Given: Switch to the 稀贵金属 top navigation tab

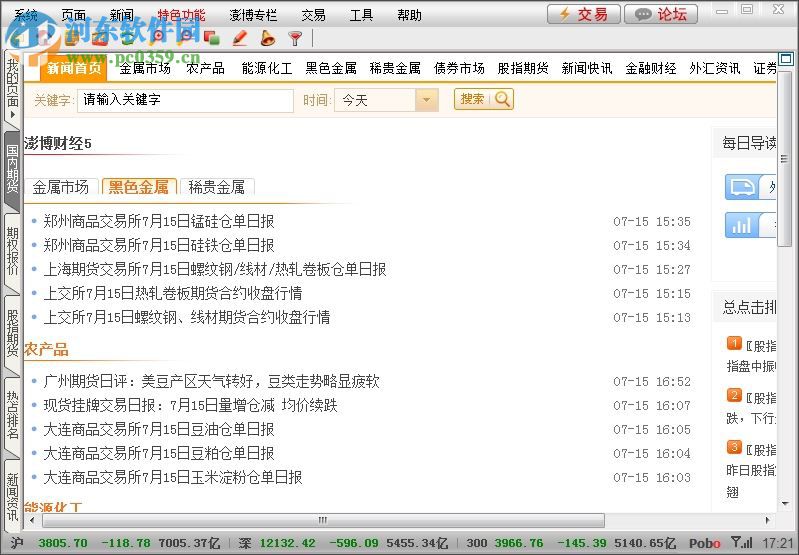Looking at the screenshot, I should tap(395, 68).
